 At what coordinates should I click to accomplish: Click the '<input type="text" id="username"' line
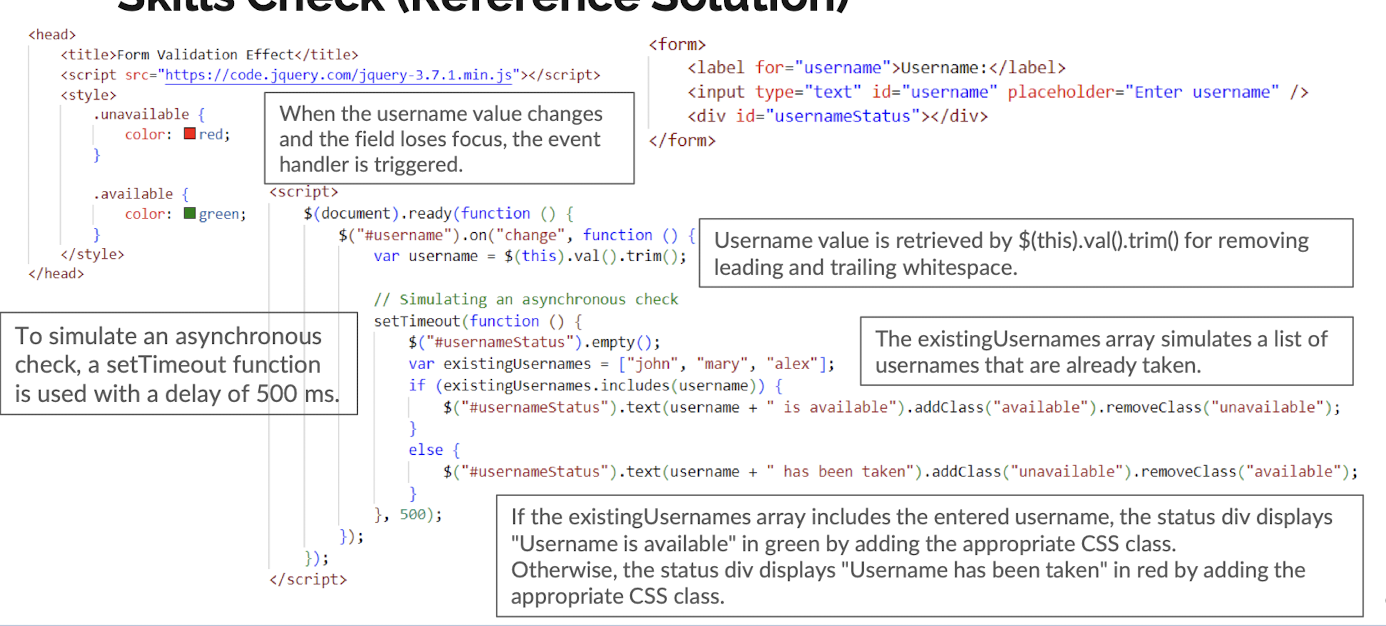998,92
